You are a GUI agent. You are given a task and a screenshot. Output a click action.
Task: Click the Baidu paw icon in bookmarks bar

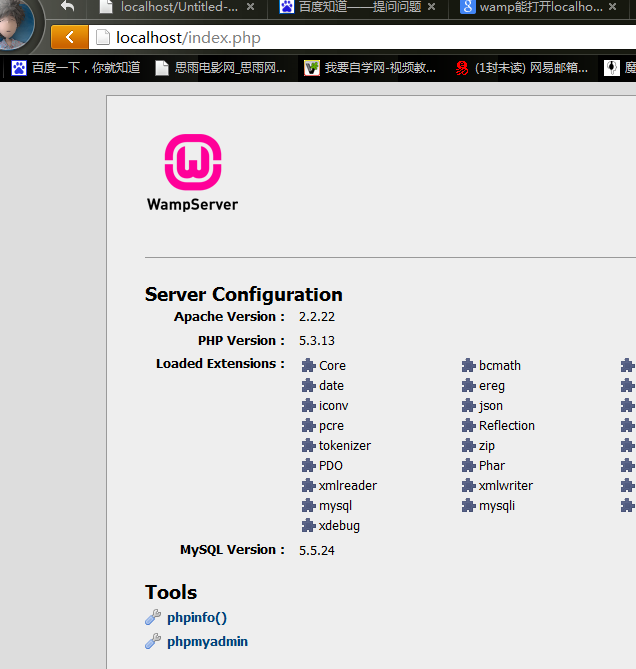pyautogui.click(x=19, y=68)
